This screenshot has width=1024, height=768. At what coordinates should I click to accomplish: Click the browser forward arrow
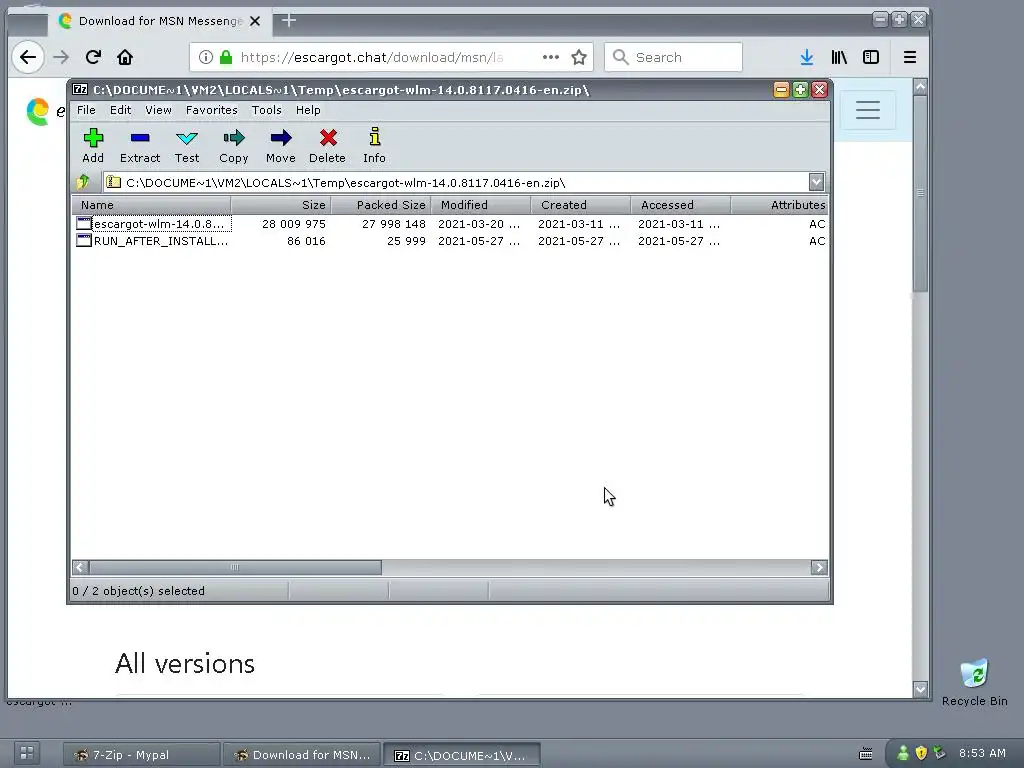[x=61, y=57]
